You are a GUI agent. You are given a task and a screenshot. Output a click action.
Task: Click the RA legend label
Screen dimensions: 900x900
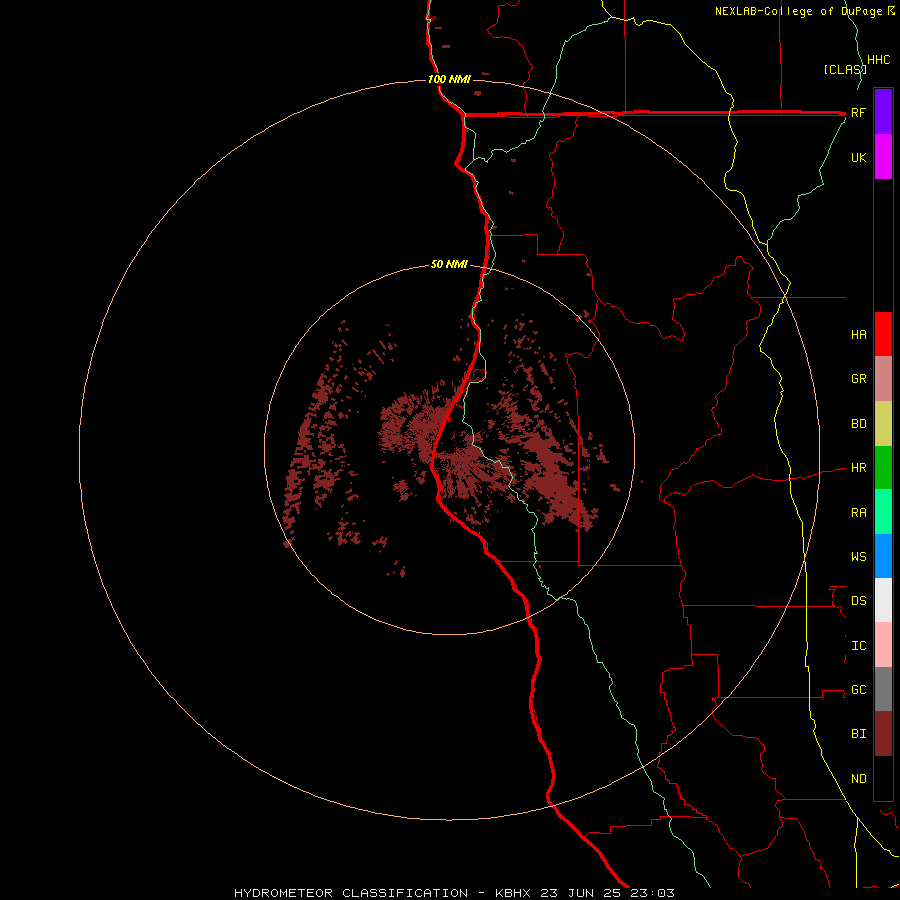pyautogui.click(x=858, y=513)
